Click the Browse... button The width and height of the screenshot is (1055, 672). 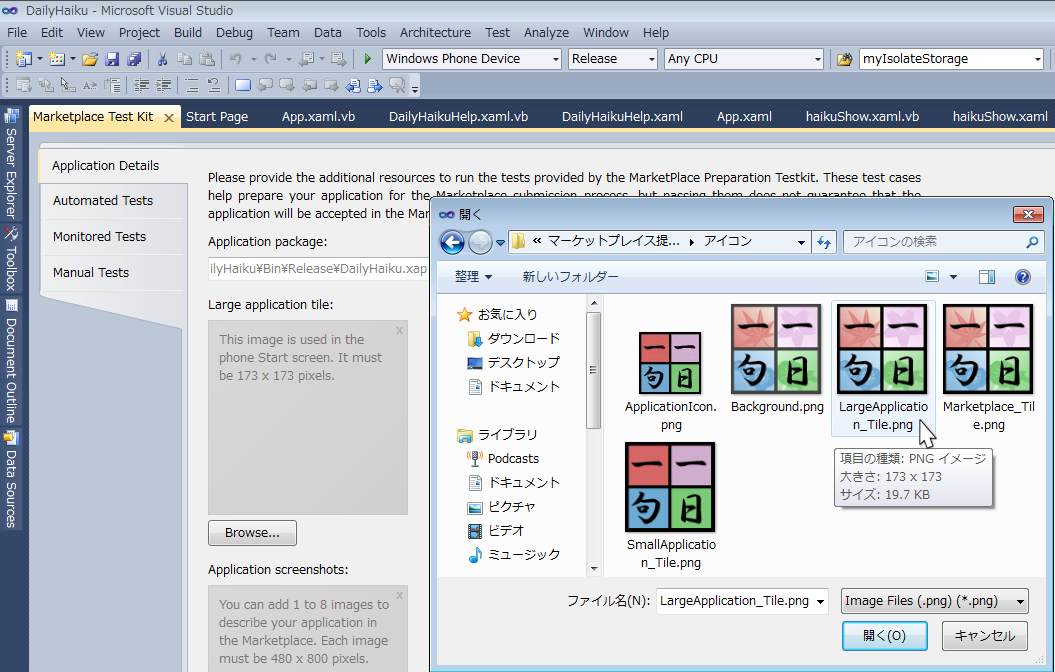coord(252,533)
